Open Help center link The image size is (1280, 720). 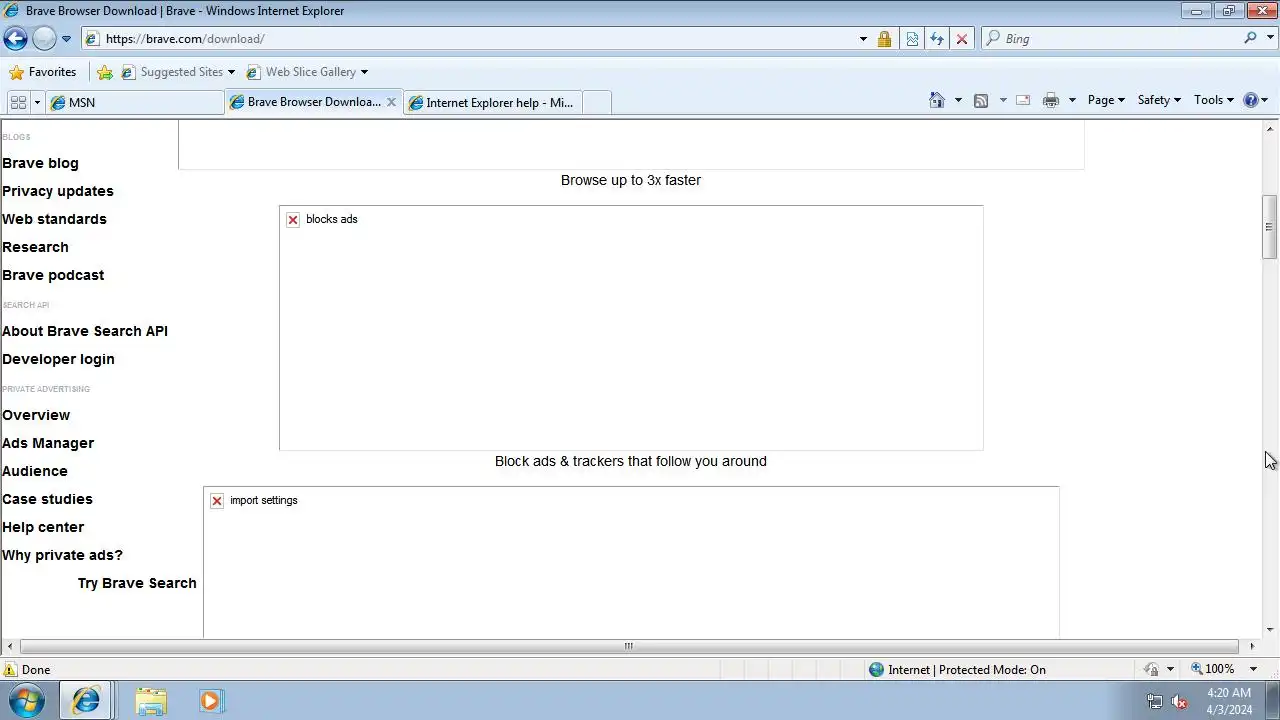pyautogui.click(x=43, y=527)
